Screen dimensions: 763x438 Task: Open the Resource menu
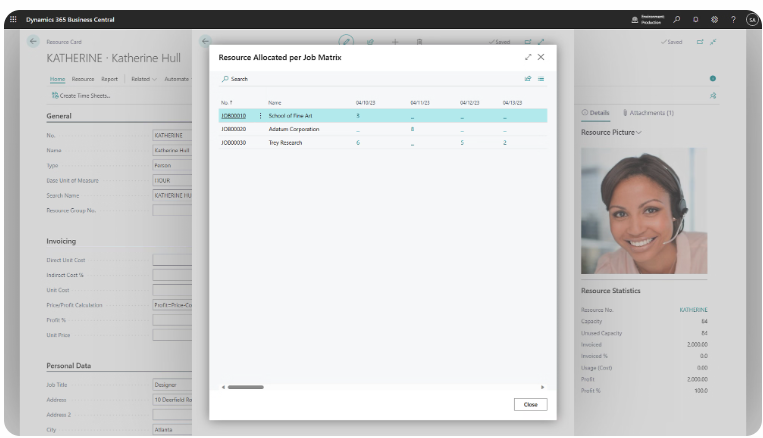point(83,79)
